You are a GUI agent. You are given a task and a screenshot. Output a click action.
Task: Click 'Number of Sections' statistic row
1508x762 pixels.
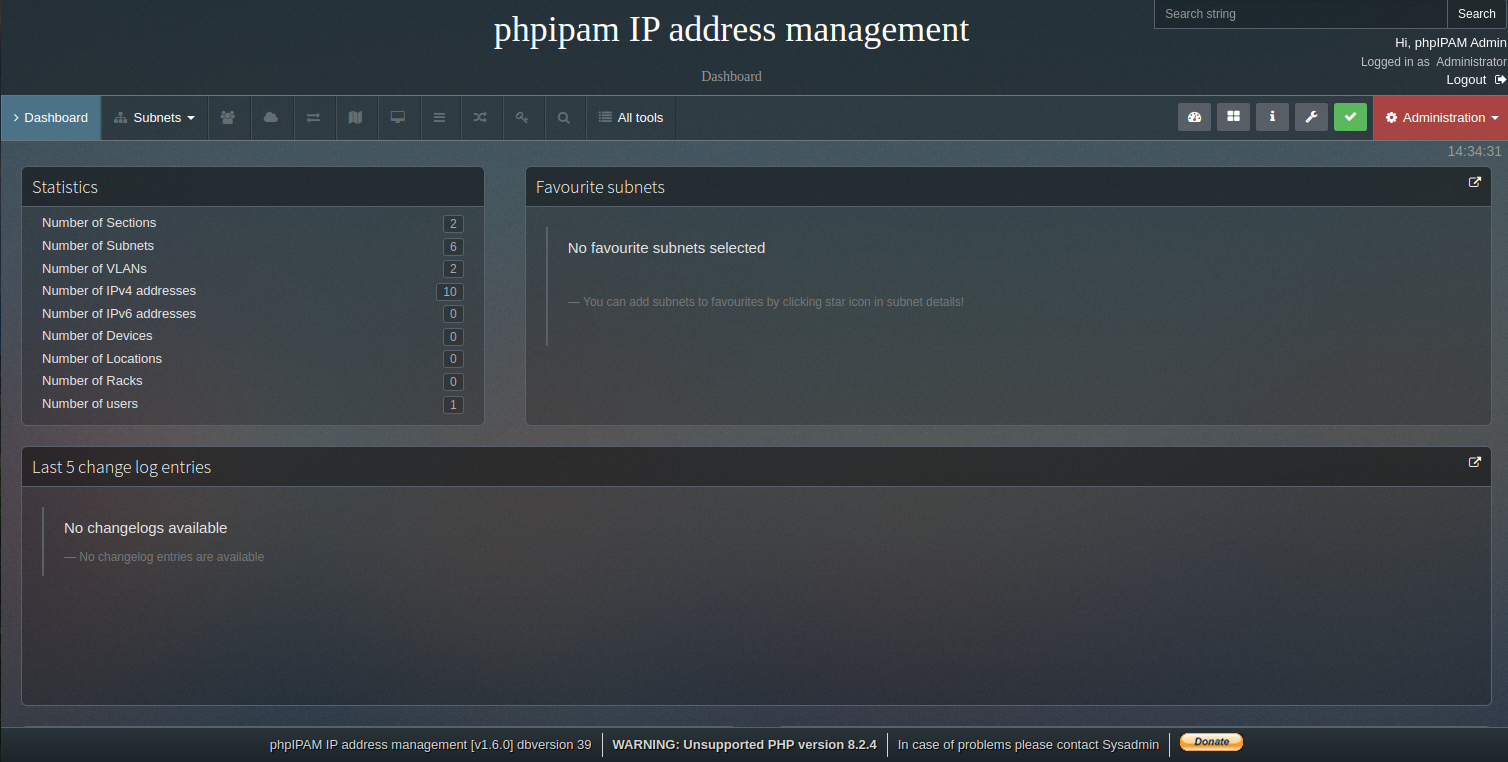(x=252, y=223)
